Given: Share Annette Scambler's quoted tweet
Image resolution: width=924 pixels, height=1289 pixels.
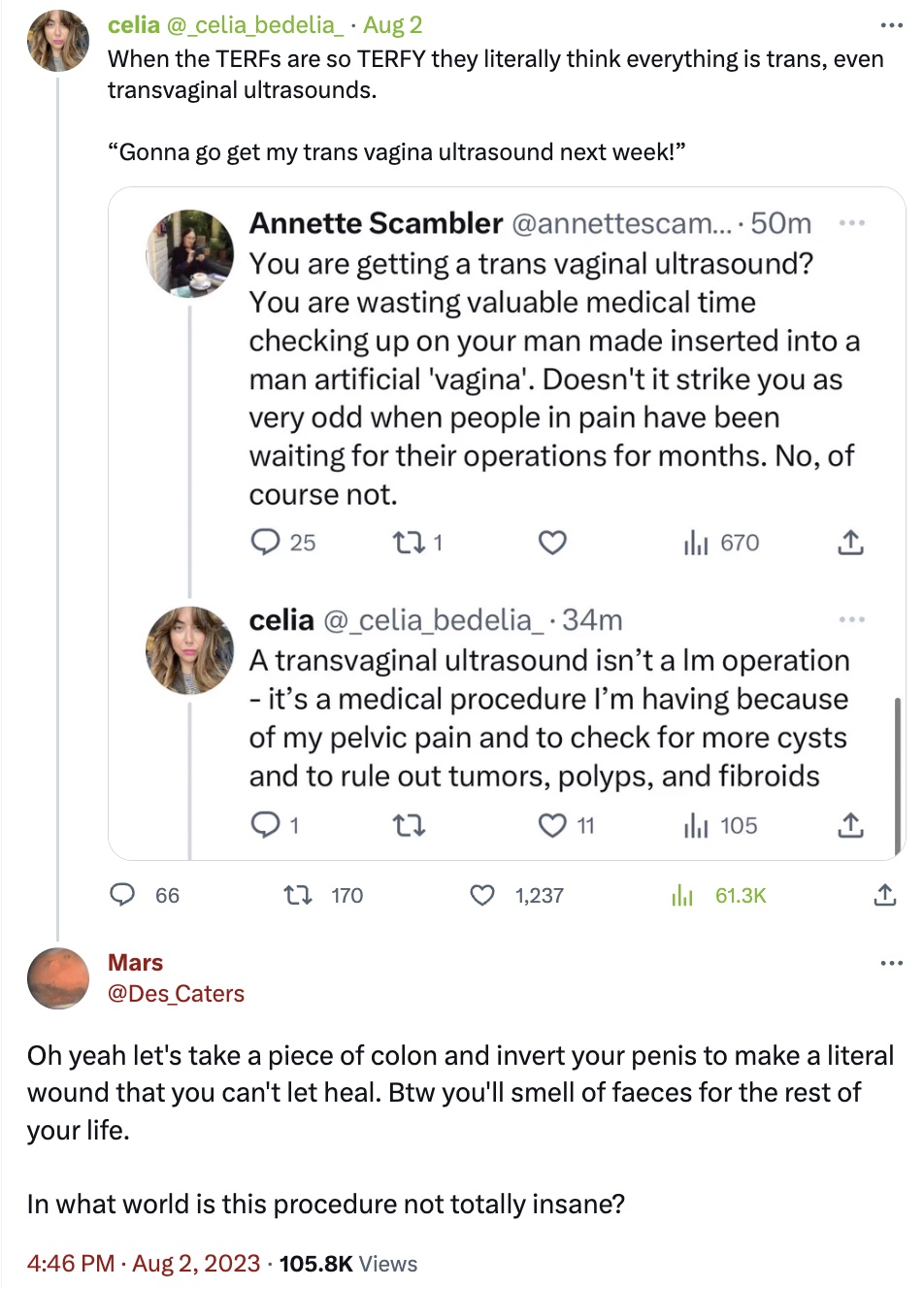Looking at the screenshot, I should 850,543.
